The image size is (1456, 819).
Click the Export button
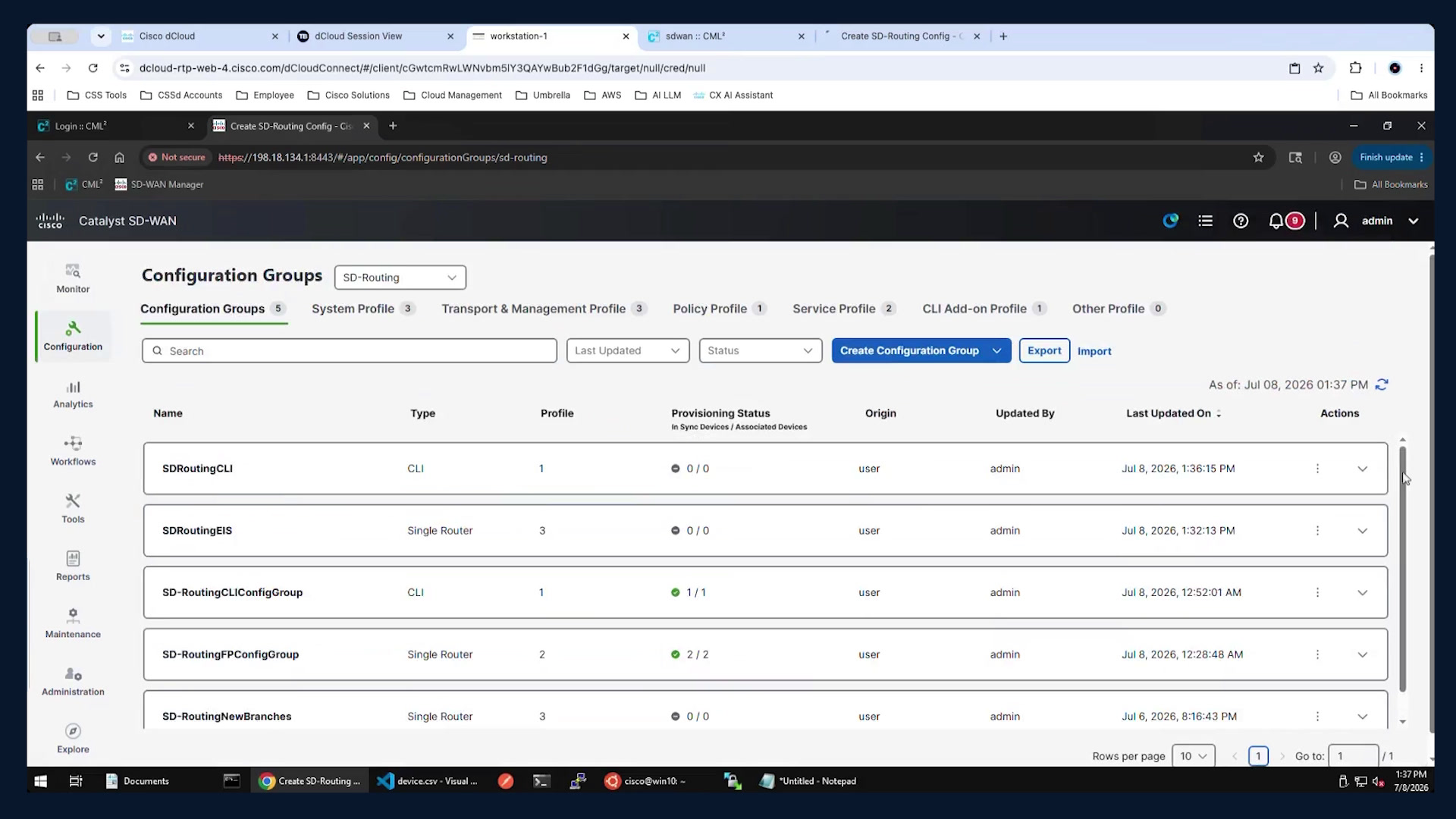click(x=1044, y=350)
